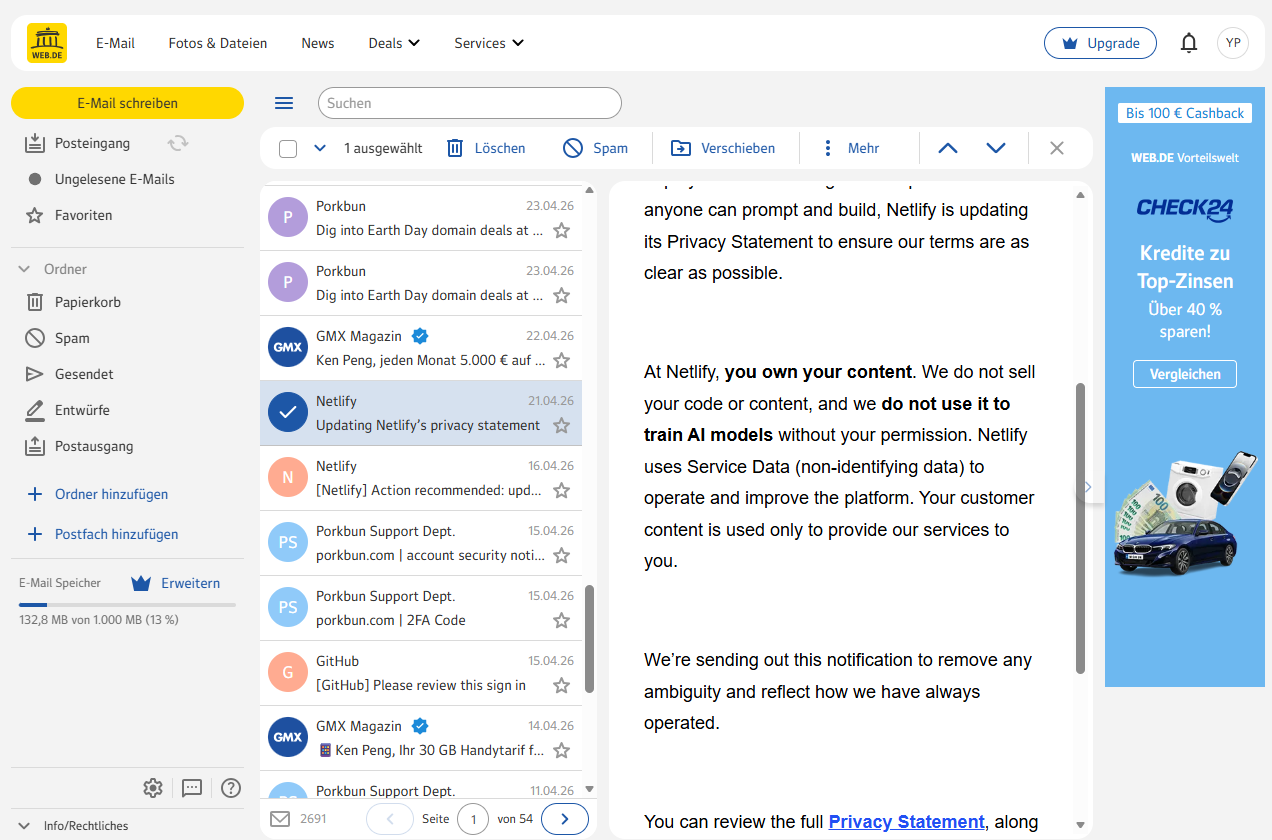
Task: Open the E-Mail tab
Action: [115, 43]
